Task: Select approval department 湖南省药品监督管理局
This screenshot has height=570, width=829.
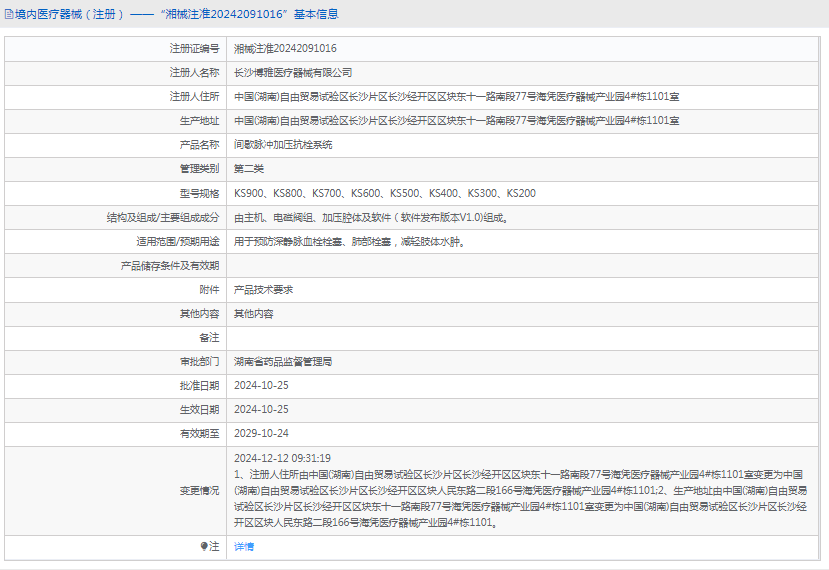Action: point(283,362)
